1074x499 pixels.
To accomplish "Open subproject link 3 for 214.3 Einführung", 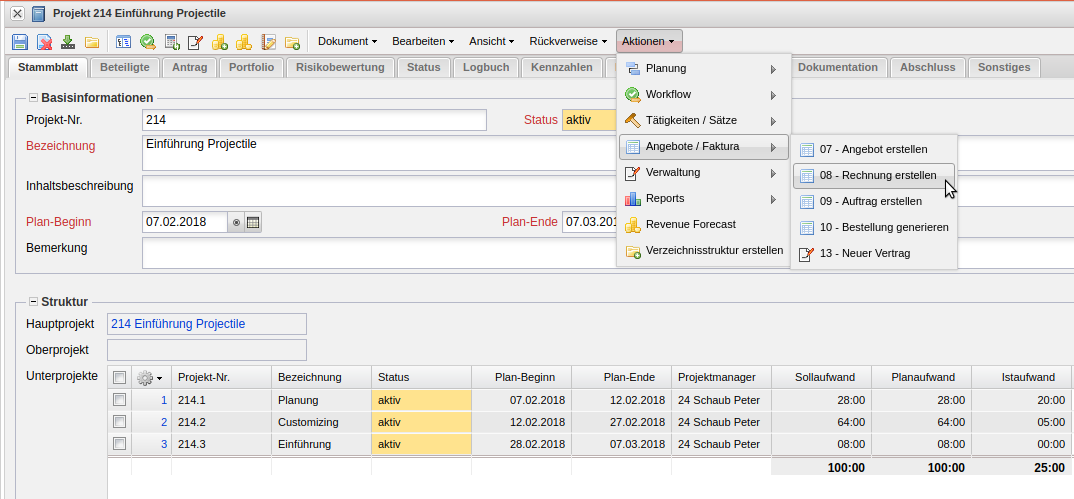I will (x=164, y=444).
